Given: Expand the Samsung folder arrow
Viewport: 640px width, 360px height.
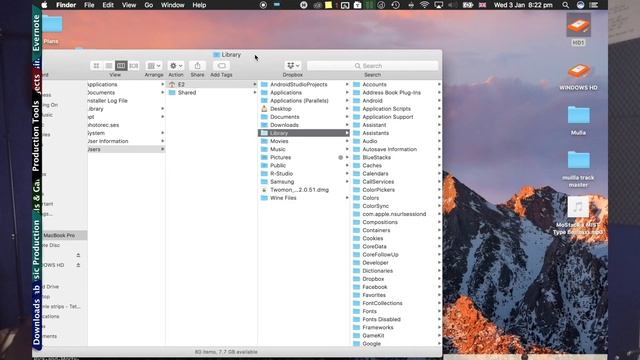Looking at the screenshot, I should pyautogui.click(x=347, y=182).
